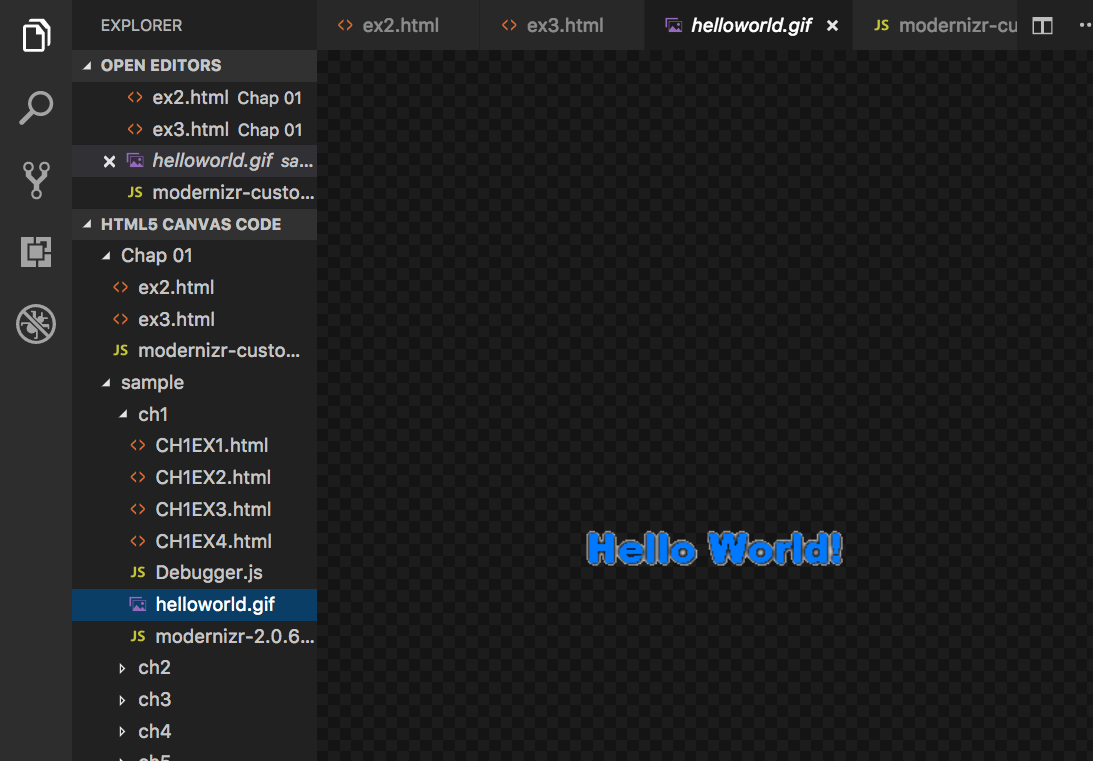
Task: Click the Debug icon at the sidebar bottom
Action: click(36, 324)
